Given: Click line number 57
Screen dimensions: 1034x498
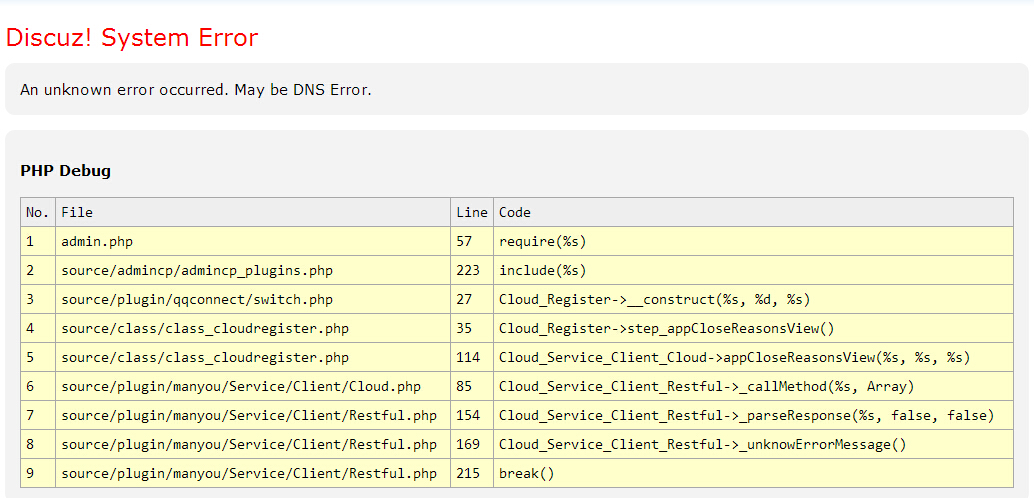Looking at the screenshot, I should coord(471,241).
